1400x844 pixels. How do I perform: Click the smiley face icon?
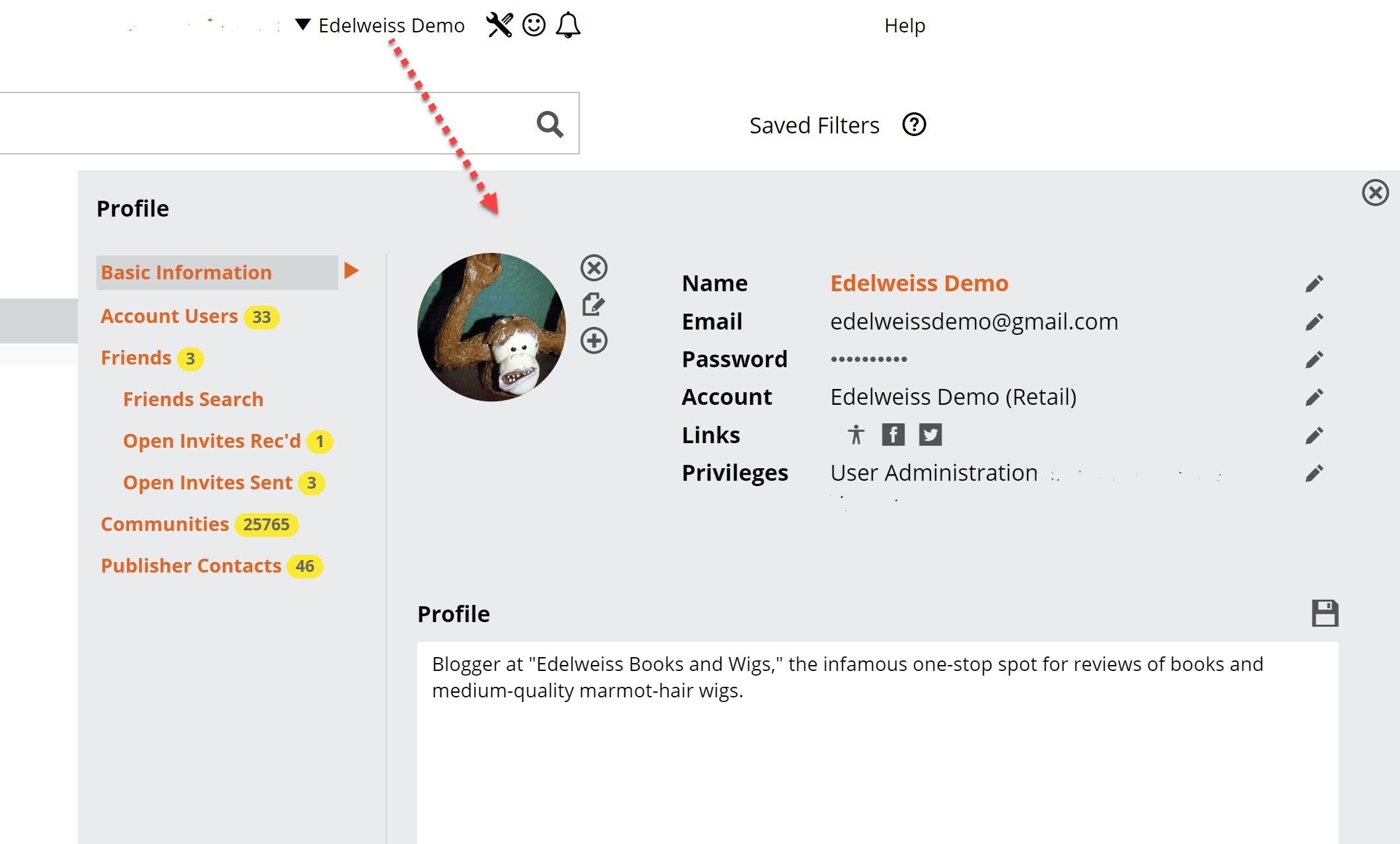tap(534, 25)
